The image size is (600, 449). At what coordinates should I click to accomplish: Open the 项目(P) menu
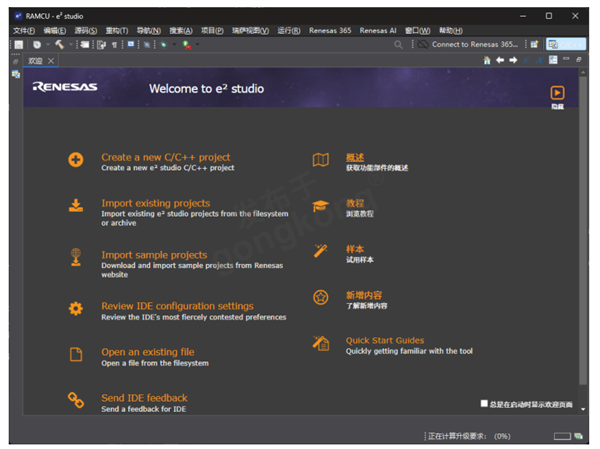point(212,31)
